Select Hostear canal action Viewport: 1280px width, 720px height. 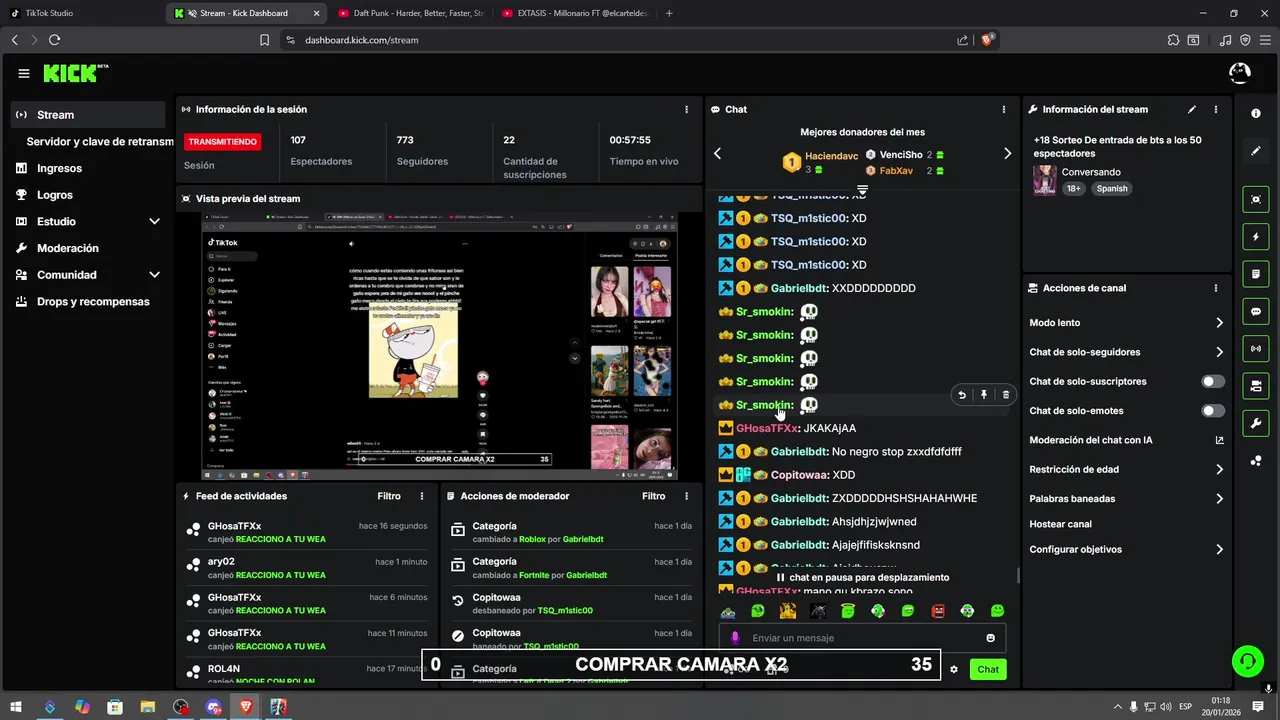click(1061, 524)
